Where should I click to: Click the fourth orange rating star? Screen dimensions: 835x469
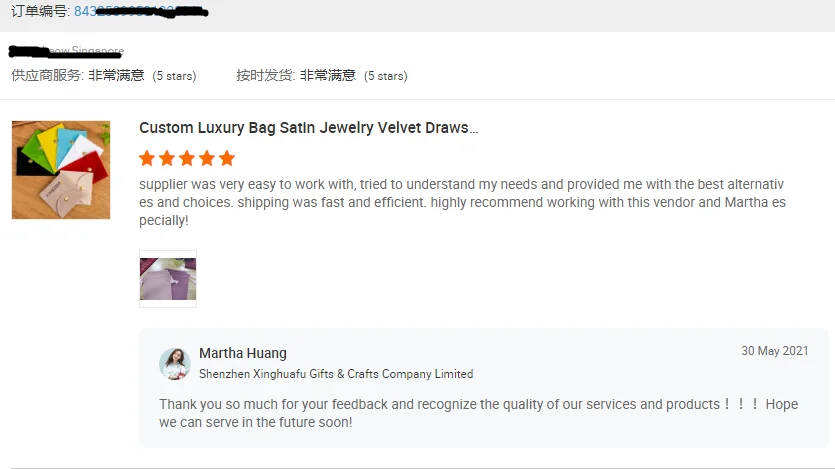point(207,158)
